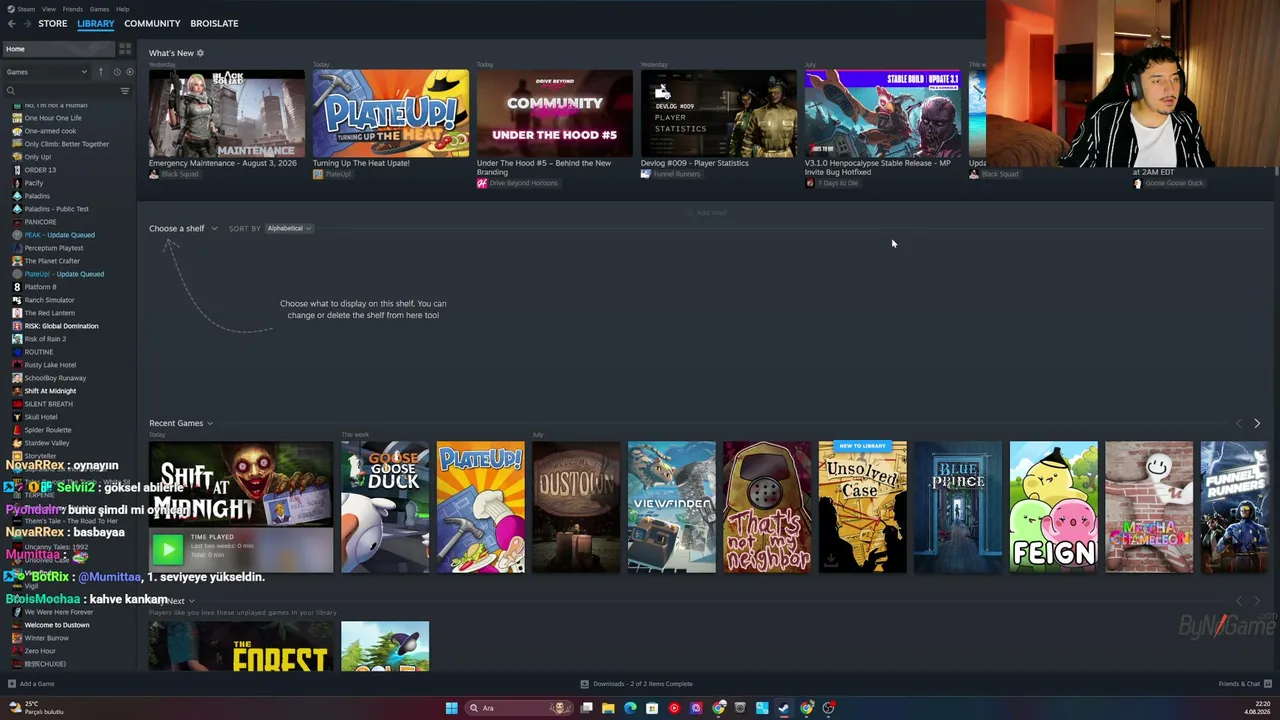Expand the Games filter dropdown
The image size is (1280, 720).
pos(46,72)
